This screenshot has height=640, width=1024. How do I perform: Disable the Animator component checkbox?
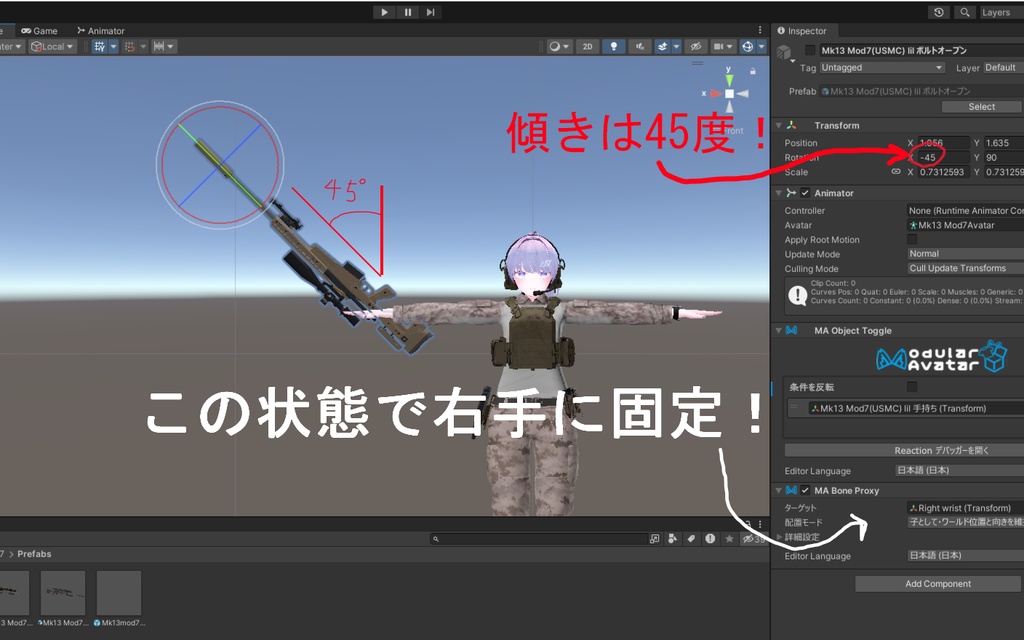click(805, 193)
